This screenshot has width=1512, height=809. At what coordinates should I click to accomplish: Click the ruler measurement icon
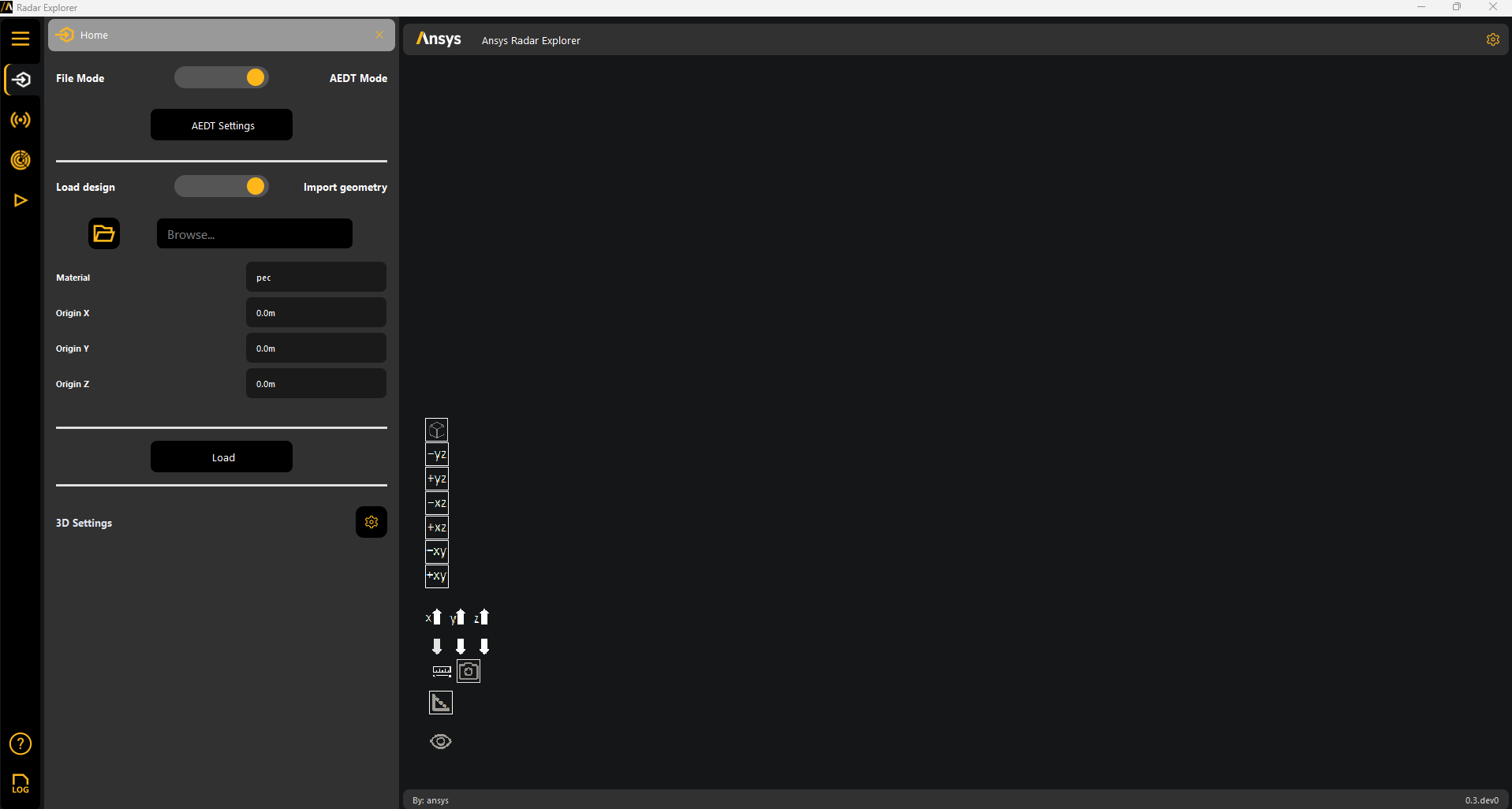442,671
